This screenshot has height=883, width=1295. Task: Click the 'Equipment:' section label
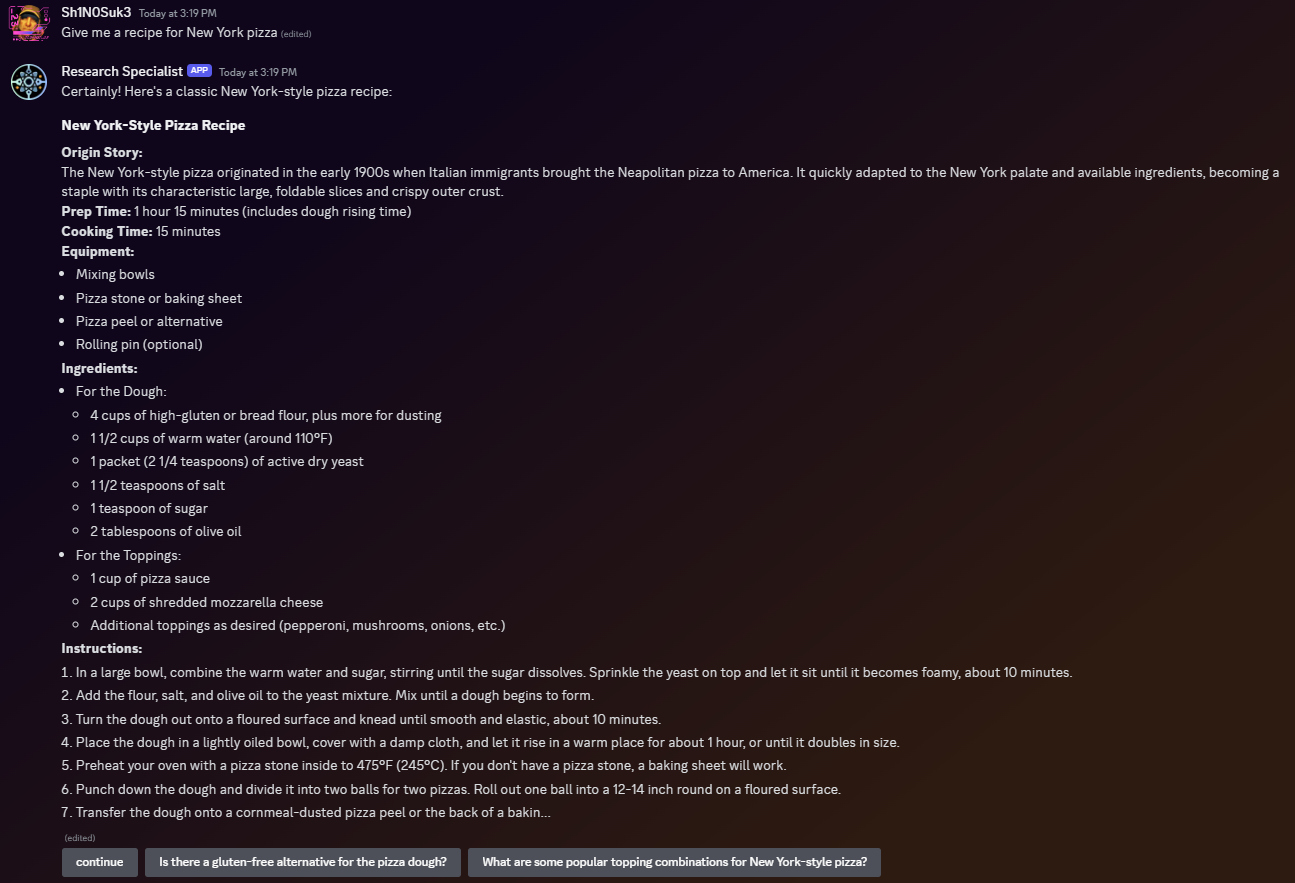pos(98,251)
